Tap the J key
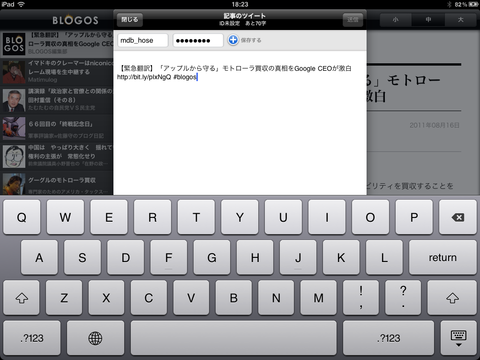Screen dimensions: 480x360 point(298,257)
